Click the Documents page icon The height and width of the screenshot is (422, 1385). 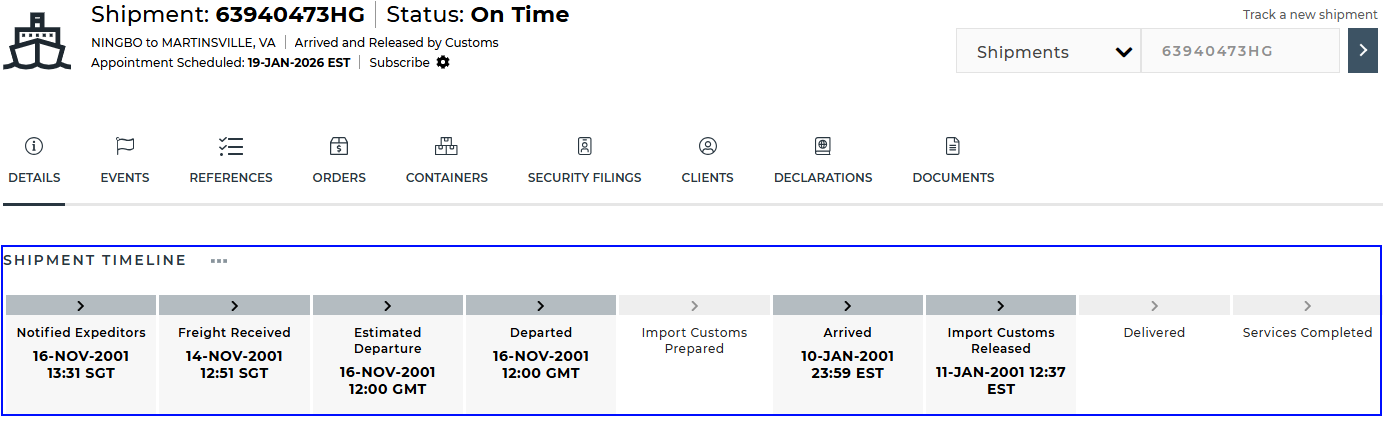[x=953, y=147]
